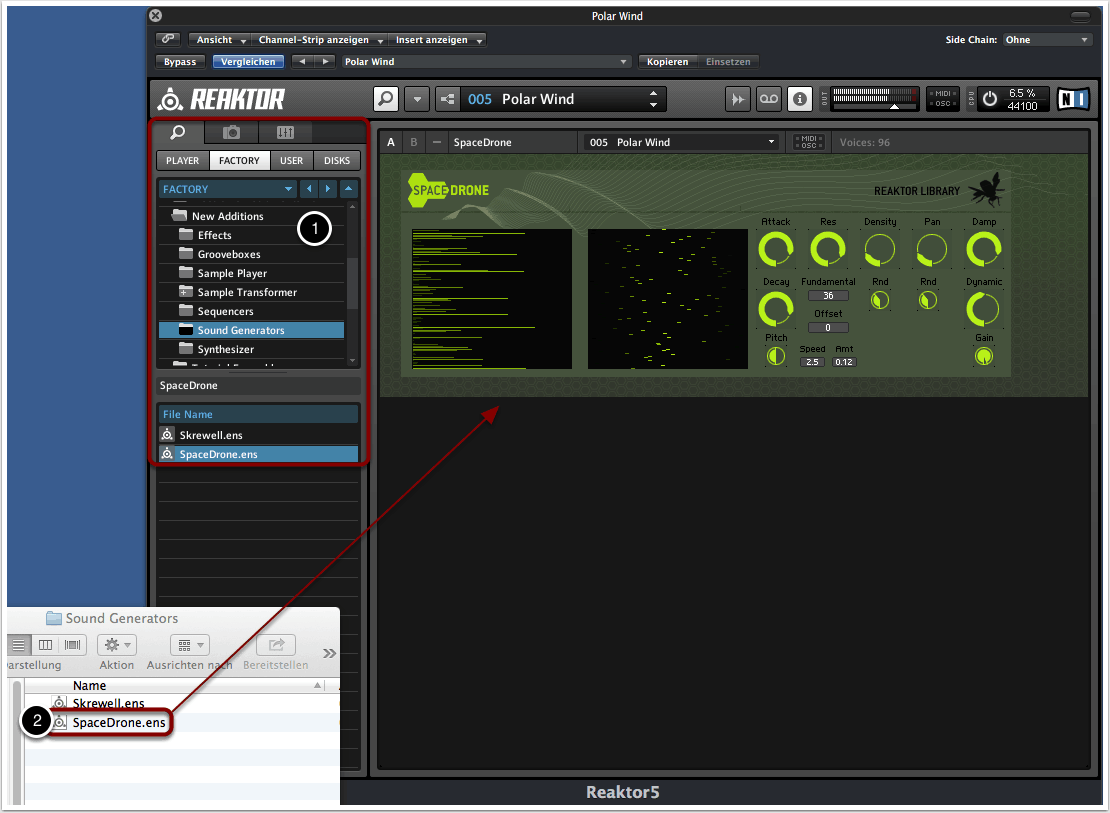1110x813 pixels.
Task: Select the Synthesizer folder in browser
Action: 225,349
